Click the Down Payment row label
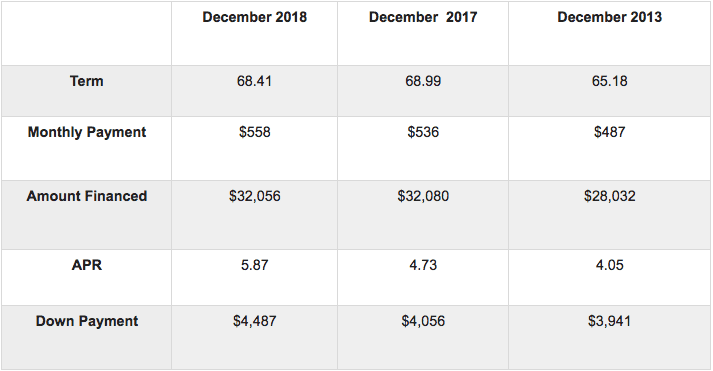Screen dimensions: 713x371 pos(86,321)
